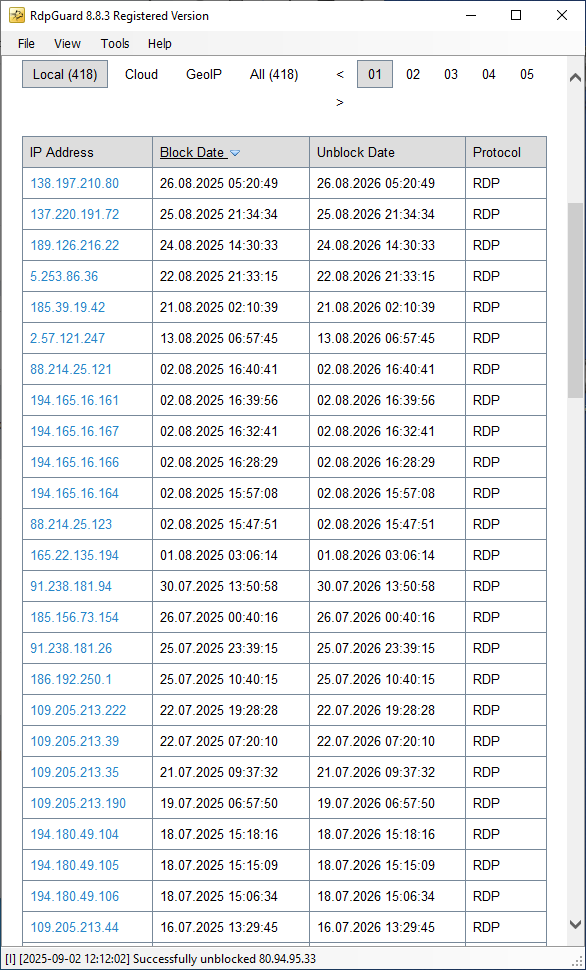Go to previous page with < arrow

click(x=340, y=75)
